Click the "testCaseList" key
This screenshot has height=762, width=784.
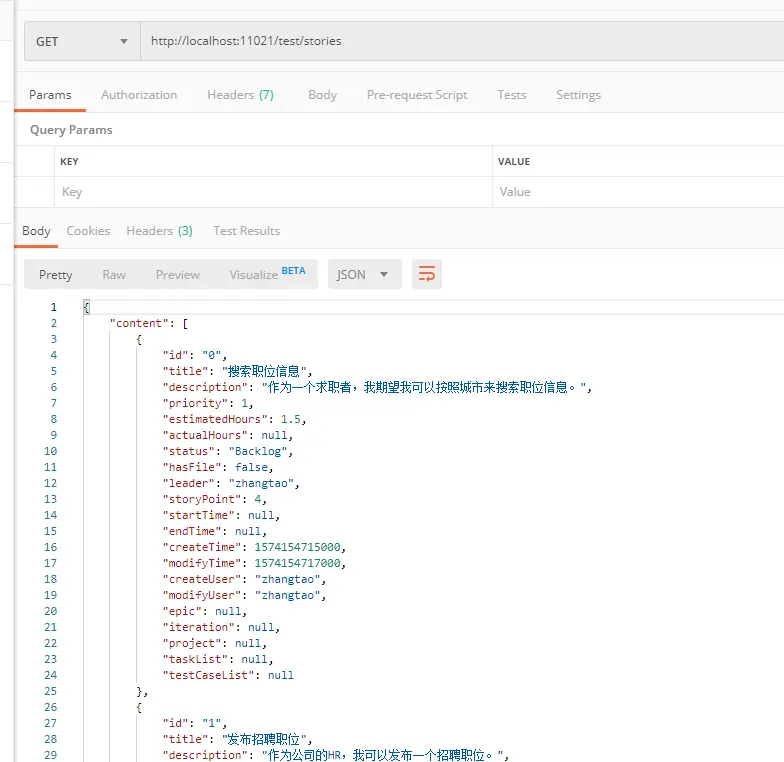[x=208, y=676]
